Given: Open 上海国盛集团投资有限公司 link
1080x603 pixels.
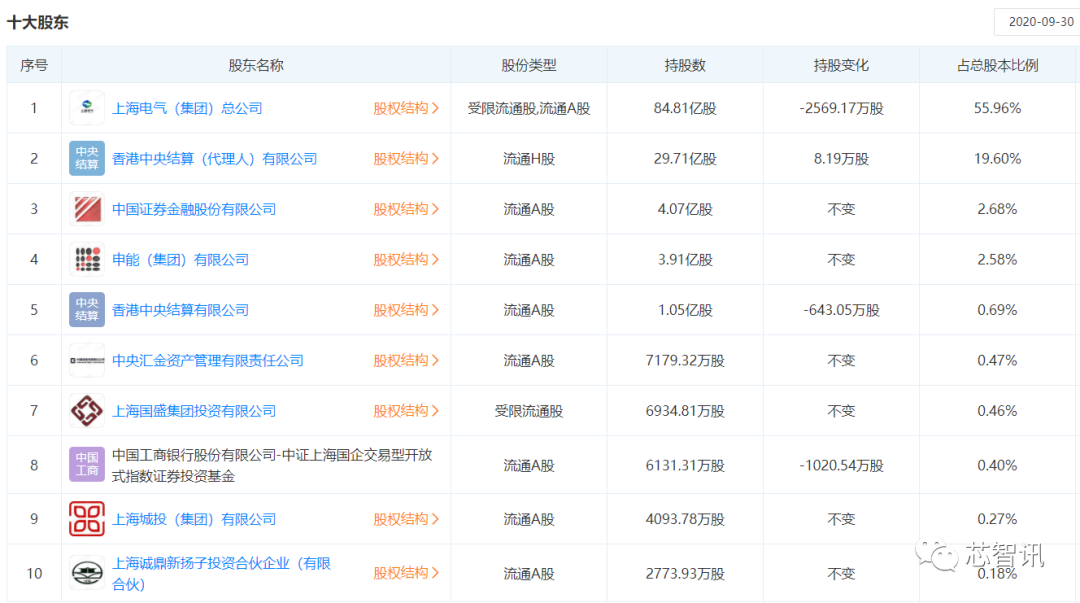Looking at the screenshot, I should tap(194, 411).
